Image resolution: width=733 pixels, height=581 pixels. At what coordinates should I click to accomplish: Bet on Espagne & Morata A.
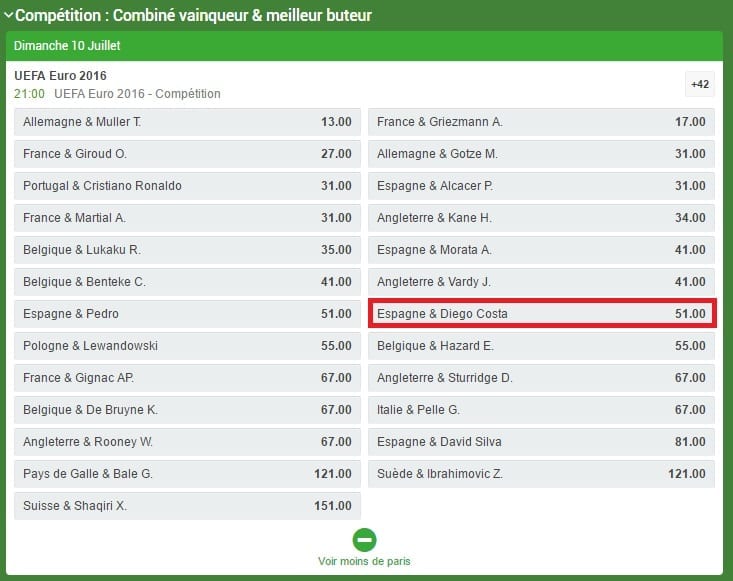pos(541,250)
